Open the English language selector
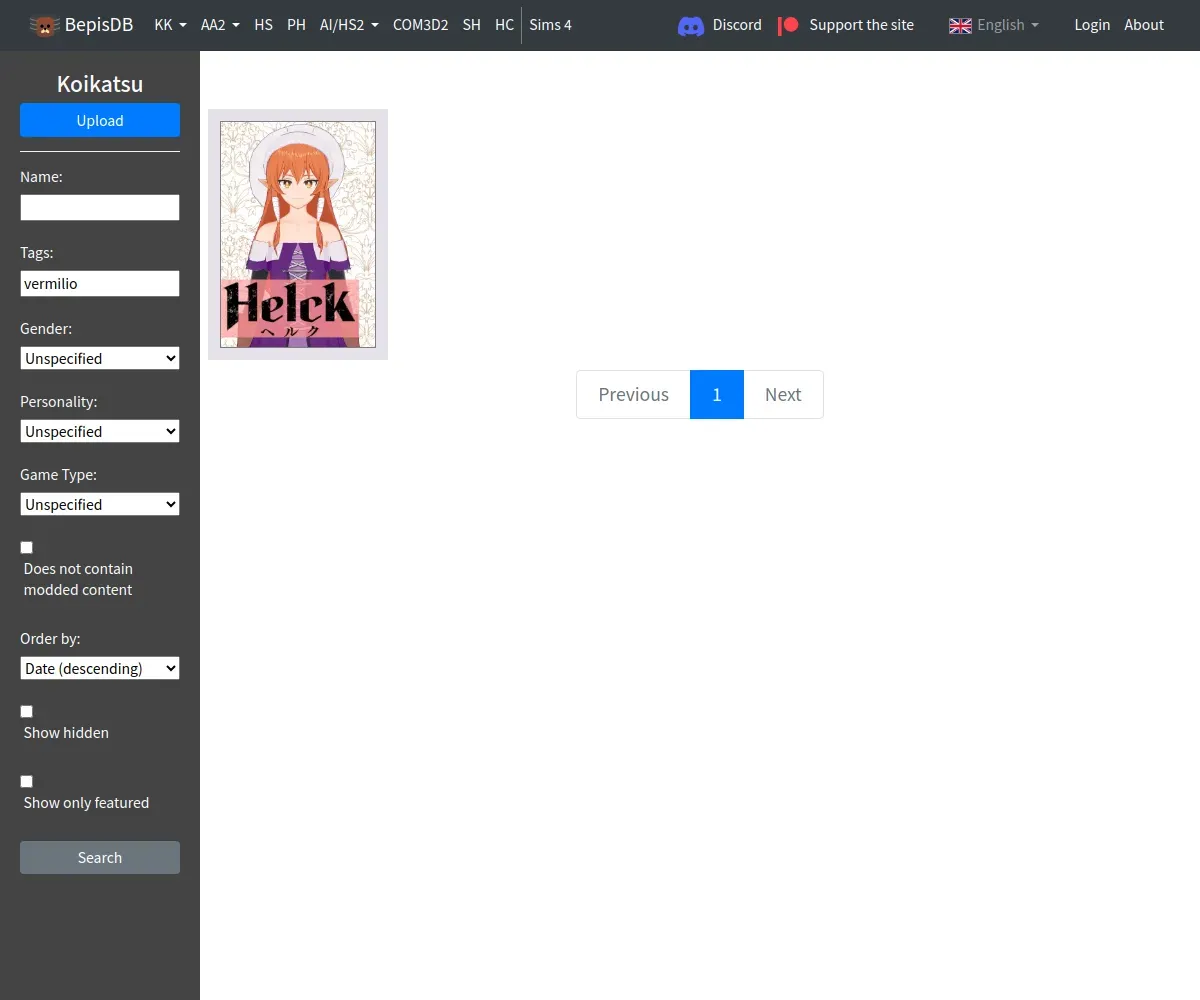Viewport: 1200px width, 1000px height. [x=1007, y=25]
